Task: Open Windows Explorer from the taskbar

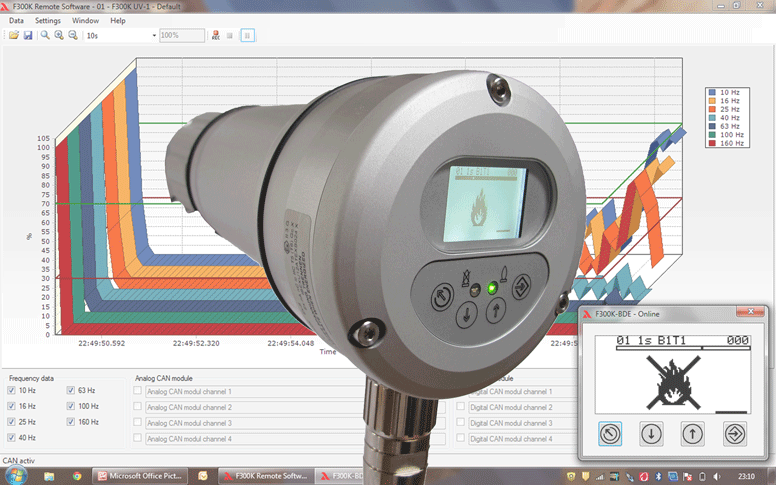Action: pyautogui.click(x=49, y=476)
